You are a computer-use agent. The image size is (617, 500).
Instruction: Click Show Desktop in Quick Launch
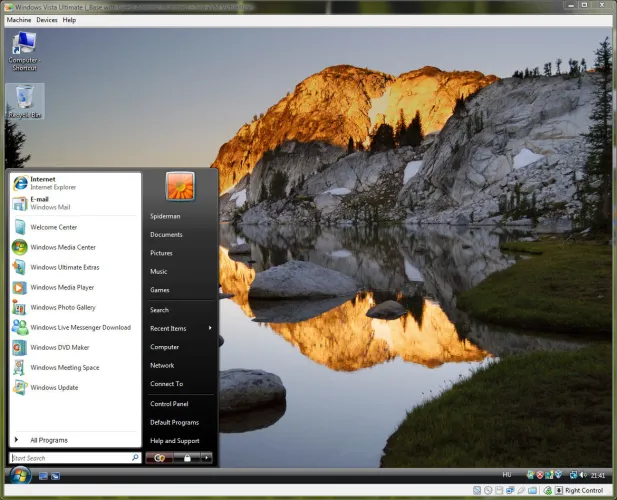pos(43,476)
